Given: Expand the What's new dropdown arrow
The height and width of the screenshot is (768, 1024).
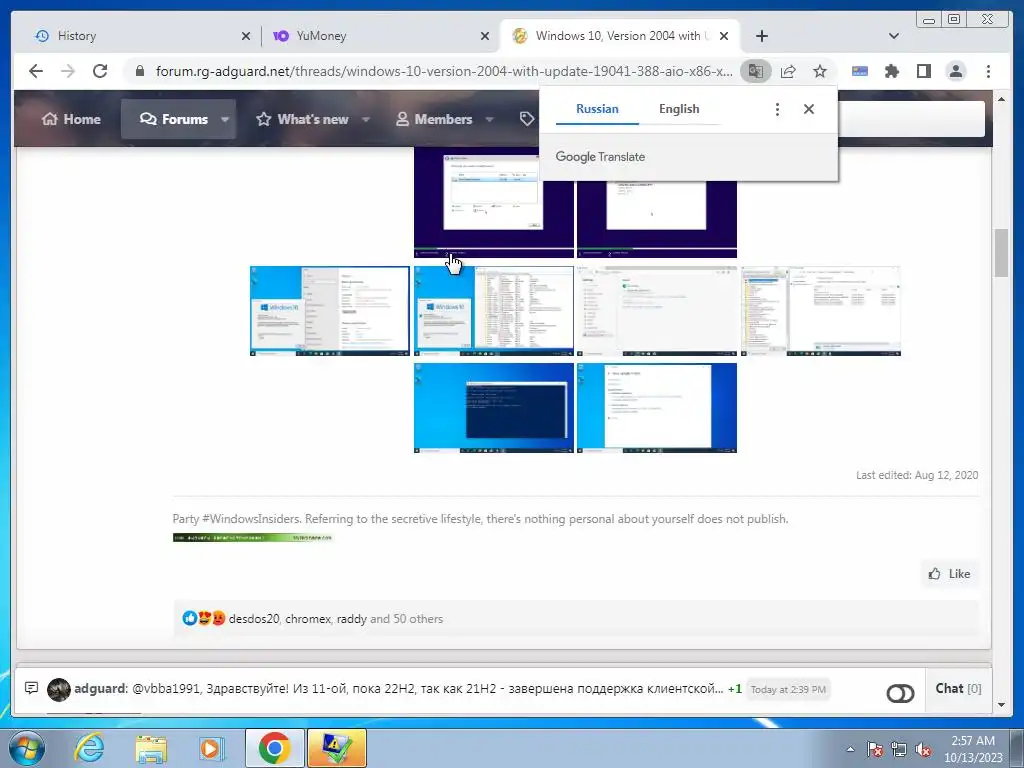Looking at the screenshot, I should [x=366, y=119].
